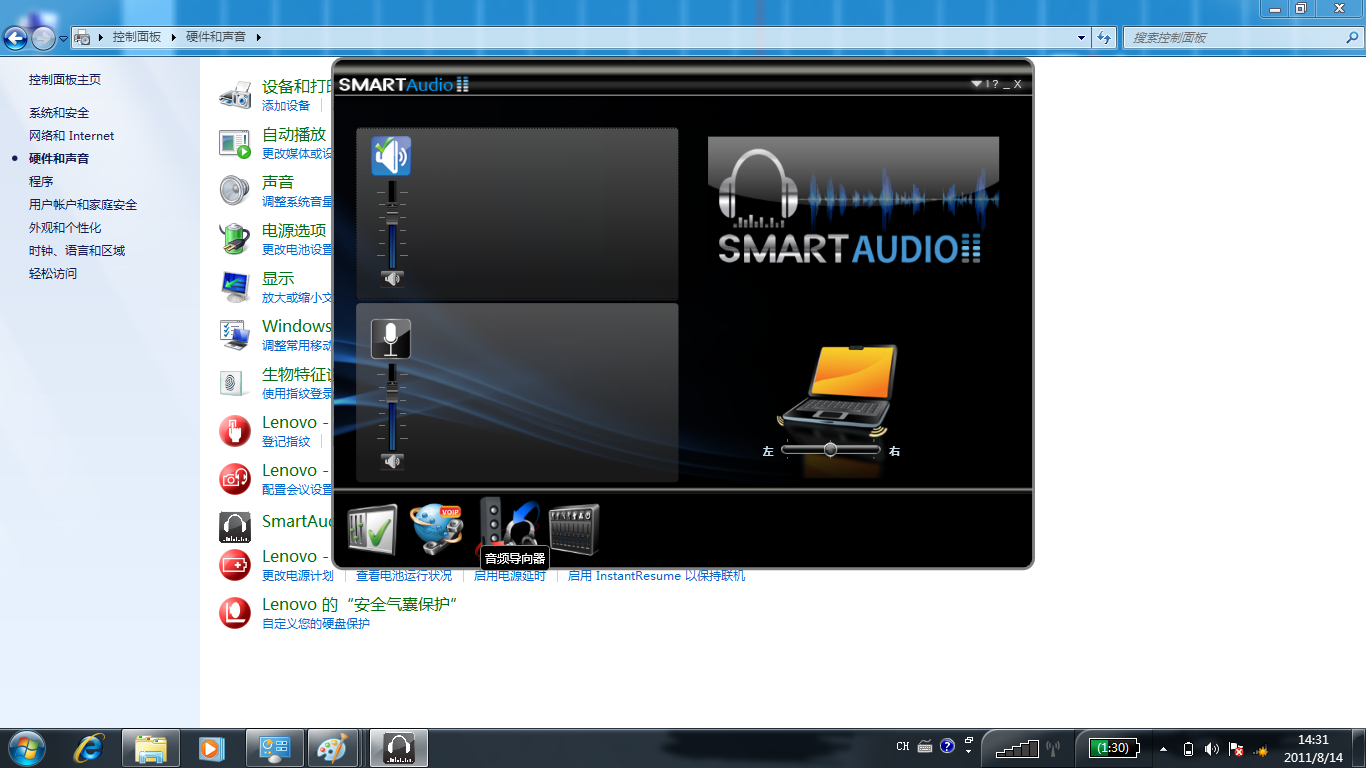Click the printer devices icon in Control Panel
The width and height of the screenshot is (1366, 768).
pyautogui.click(x=235, y=95)
